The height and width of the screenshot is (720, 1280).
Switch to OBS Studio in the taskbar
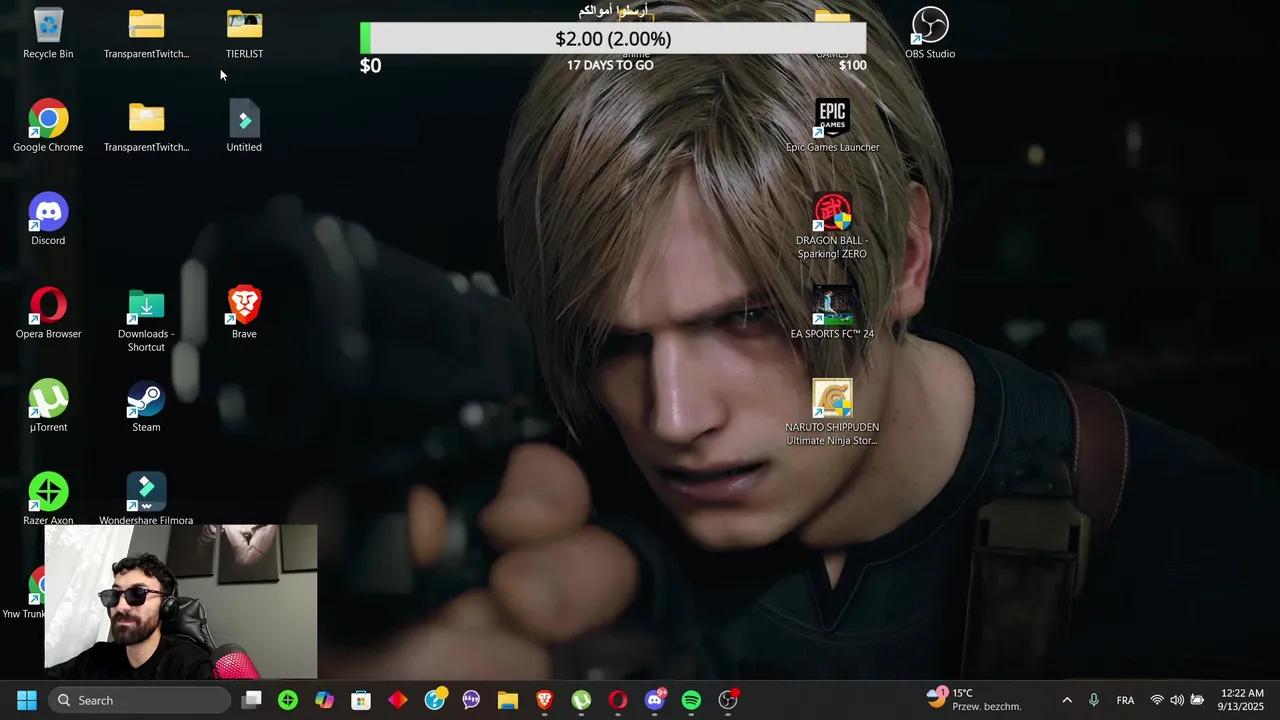(x=728, y=700)
